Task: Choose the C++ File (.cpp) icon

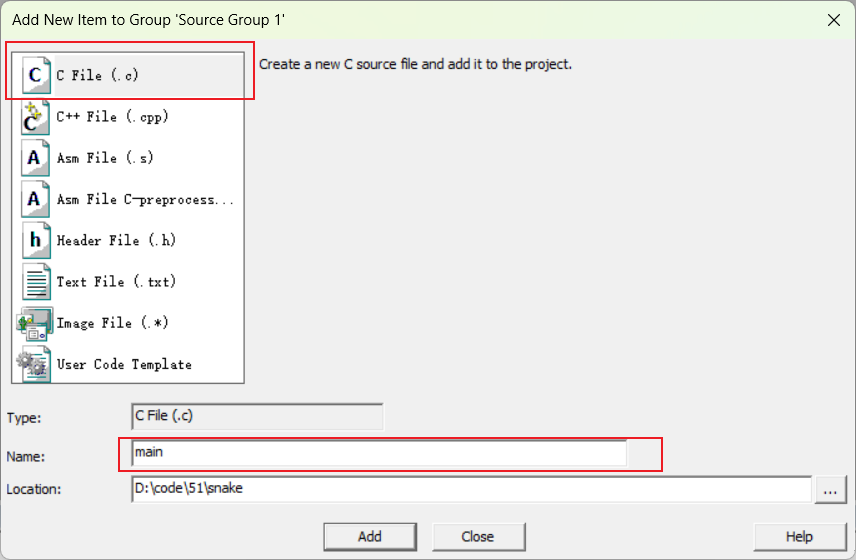Action: tap(35, 117)
